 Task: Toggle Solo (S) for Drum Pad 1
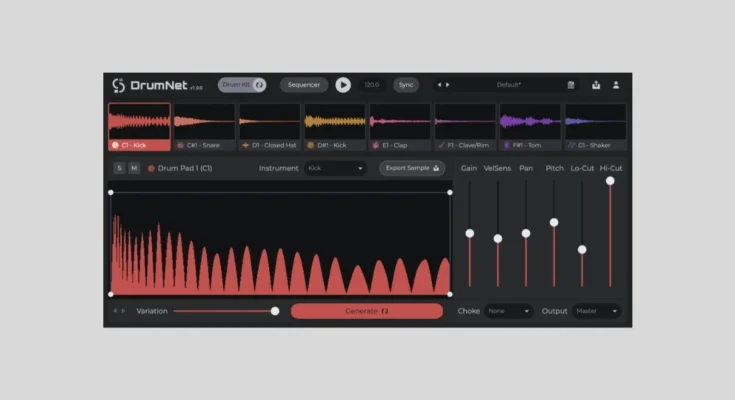coord(119,168)
